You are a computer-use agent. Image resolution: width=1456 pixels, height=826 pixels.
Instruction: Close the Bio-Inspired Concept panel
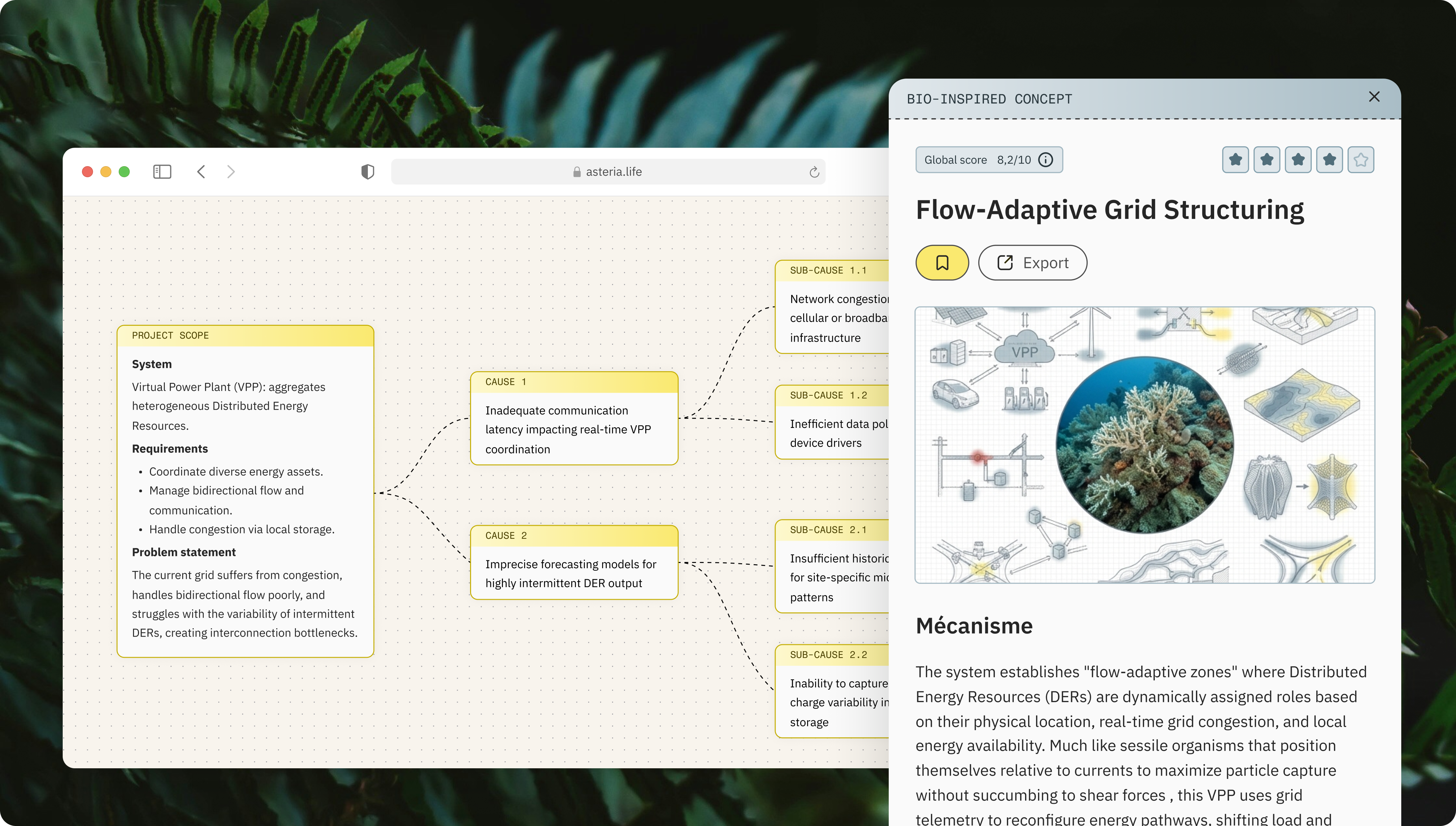point(1374,97)
